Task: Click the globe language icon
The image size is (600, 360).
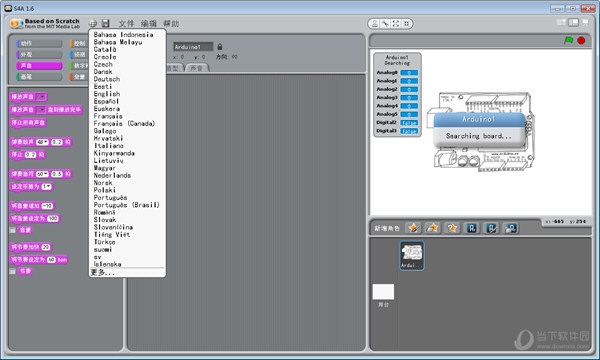Action: click(93, 23)
